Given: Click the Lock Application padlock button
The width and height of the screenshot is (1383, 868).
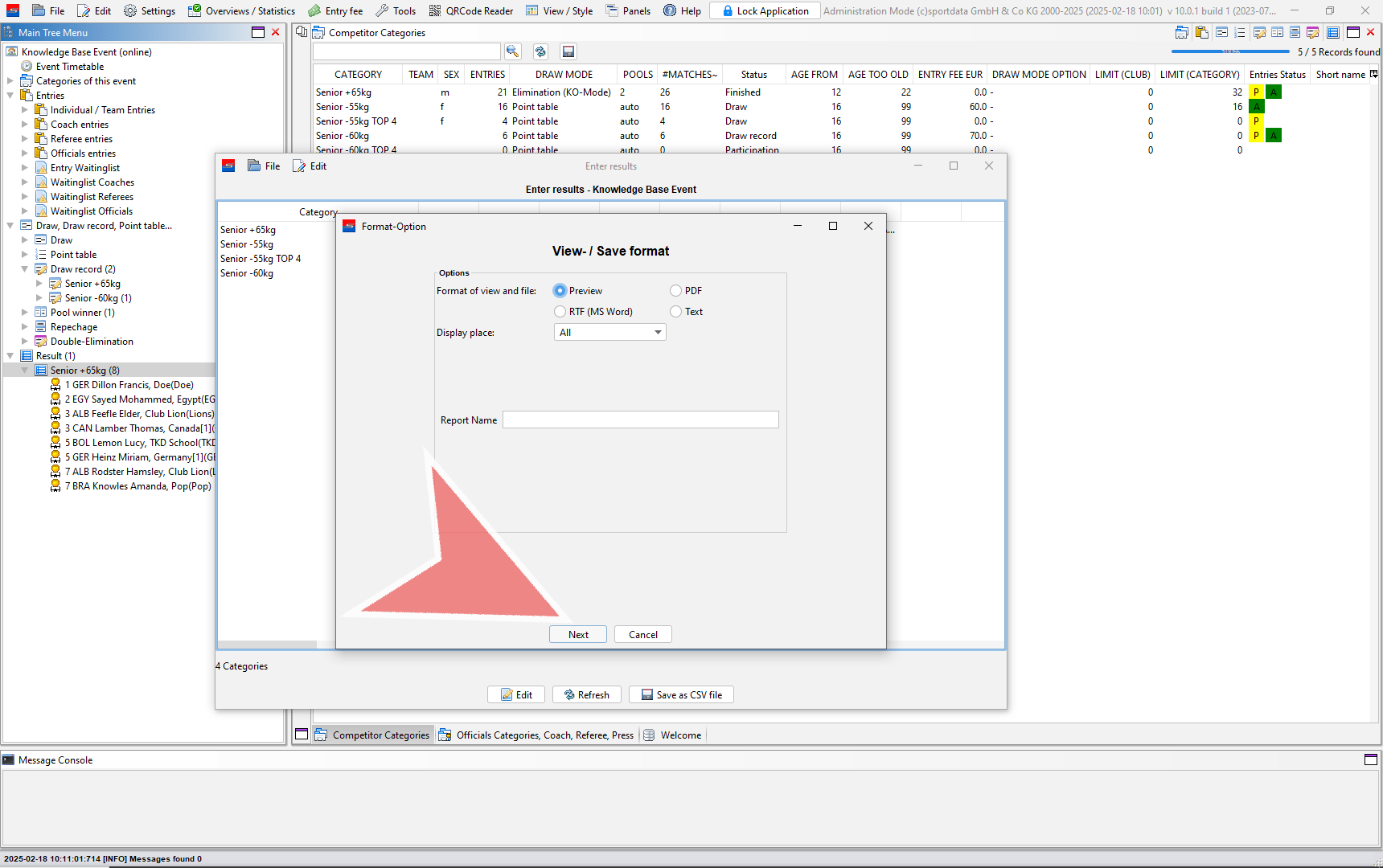Looking at the screenshot, I should point(765,10).
